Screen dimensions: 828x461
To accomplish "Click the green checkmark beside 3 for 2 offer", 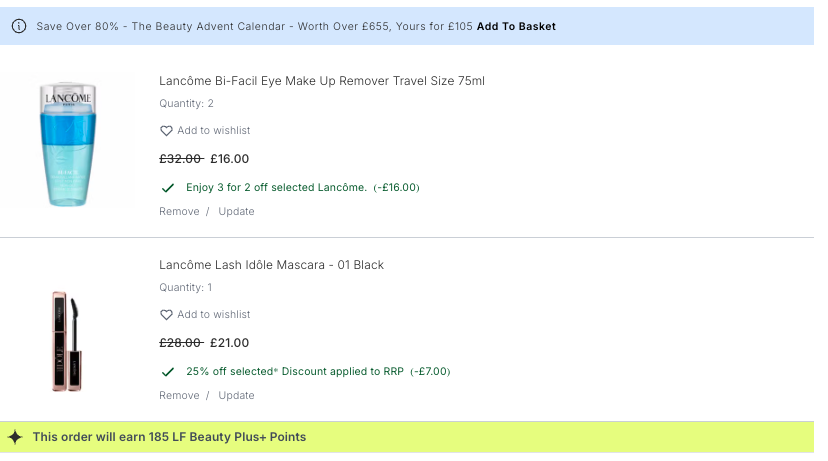I will 167,187.
